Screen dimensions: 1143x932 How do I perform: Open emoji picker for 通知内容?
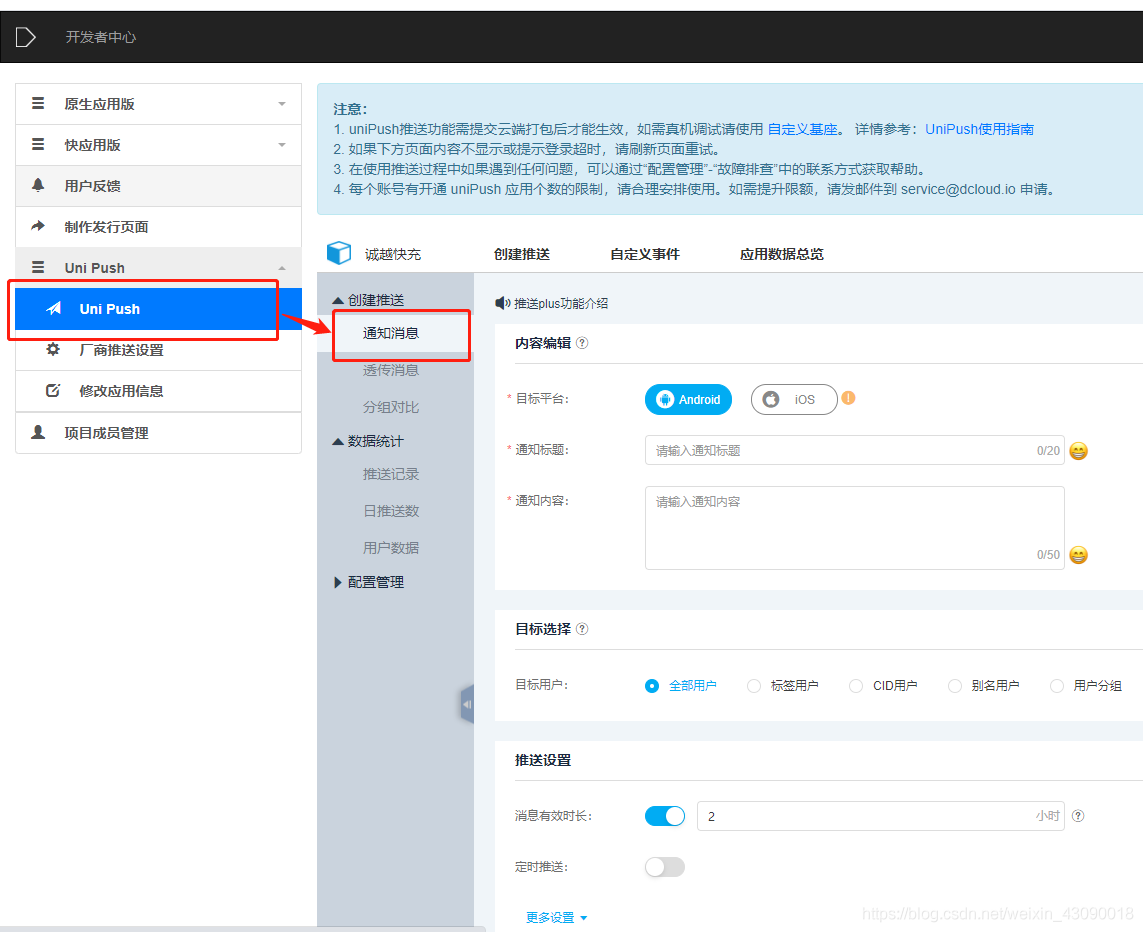point(1078,555)
